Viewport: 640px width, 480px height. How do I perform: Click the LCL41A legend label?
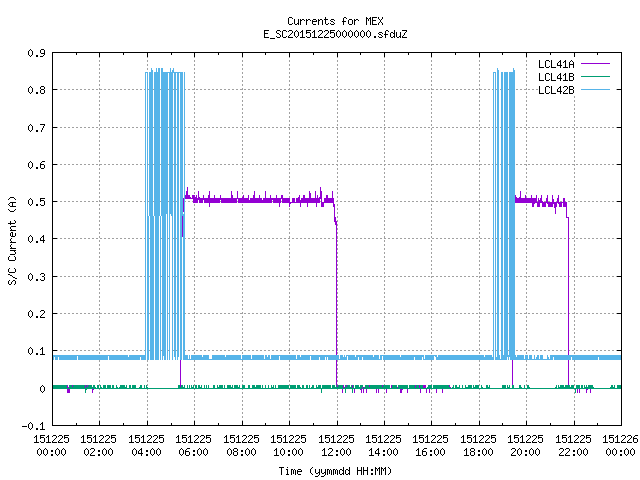(x=556, y=64)
